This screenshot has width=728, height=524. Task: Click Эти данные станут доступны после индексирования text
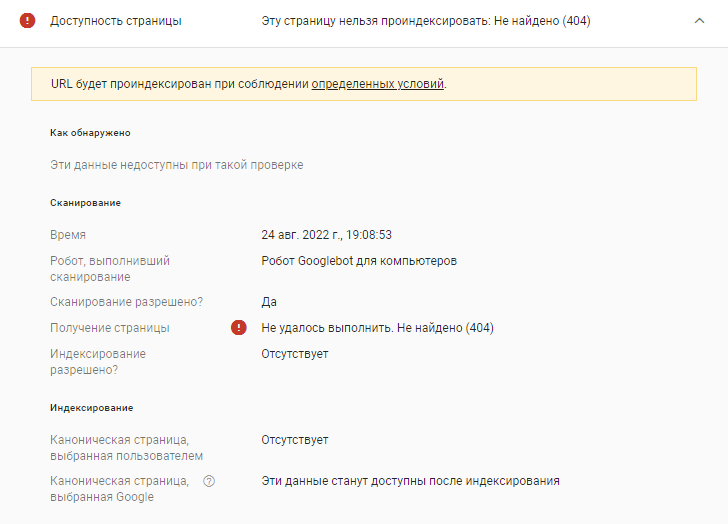pos(410,481)
